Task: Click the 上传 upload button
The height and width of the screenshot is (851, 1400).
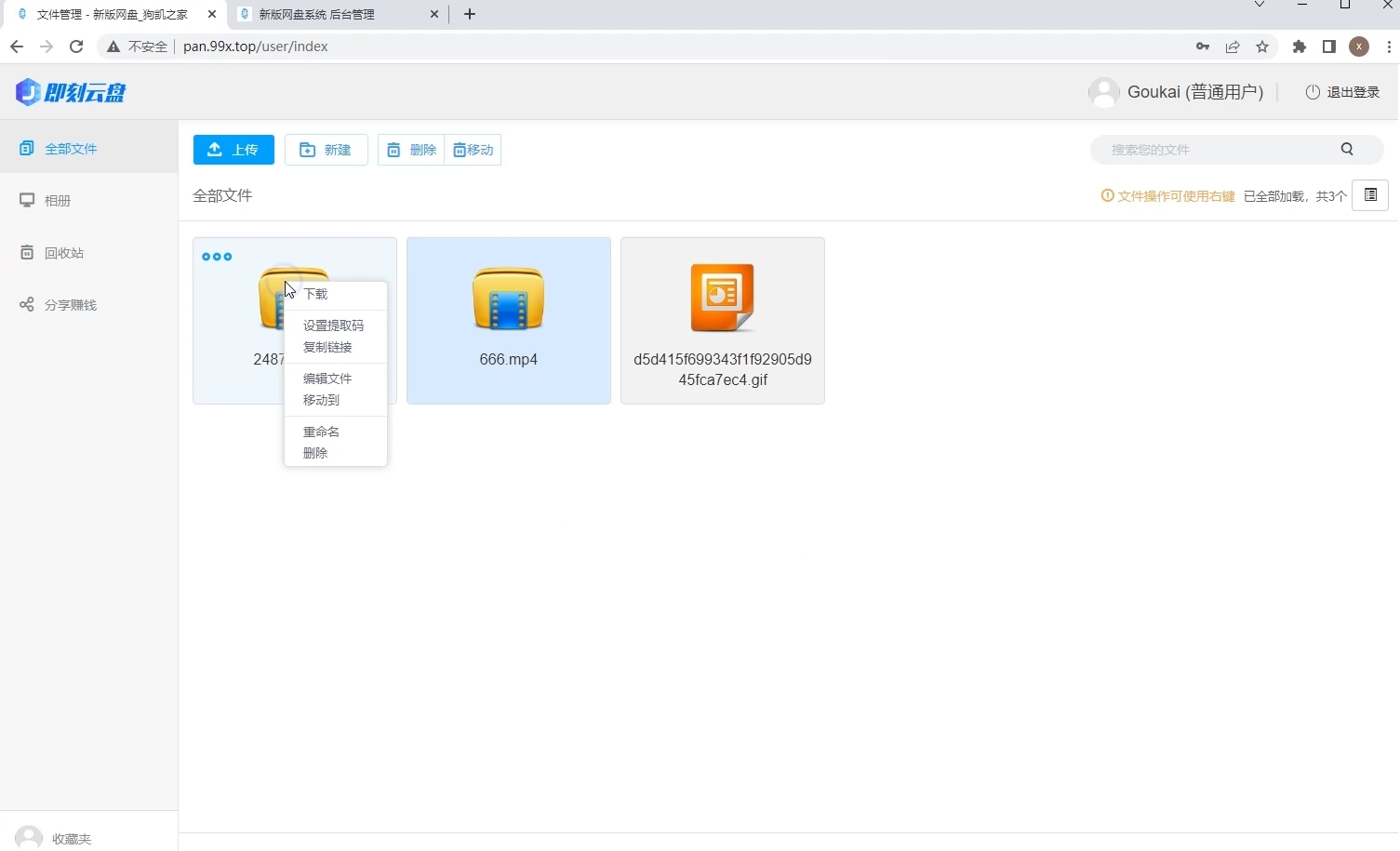Action: coord(233,150)
